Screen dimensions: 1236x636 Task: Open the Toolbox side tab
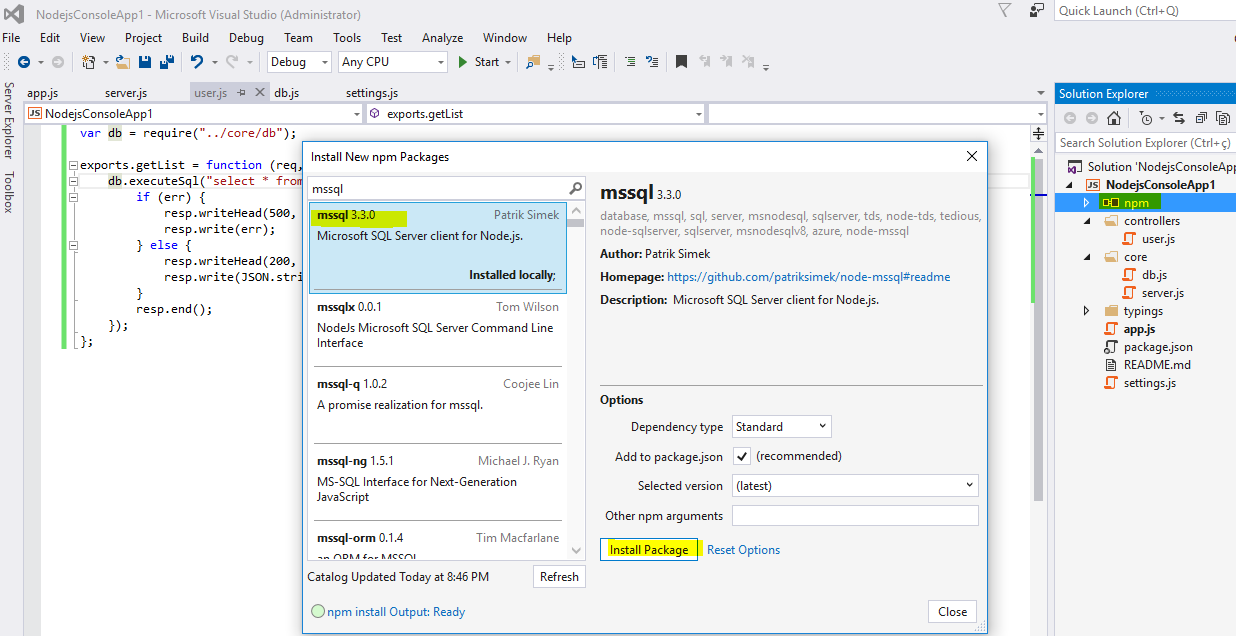(x=9, y=192)
